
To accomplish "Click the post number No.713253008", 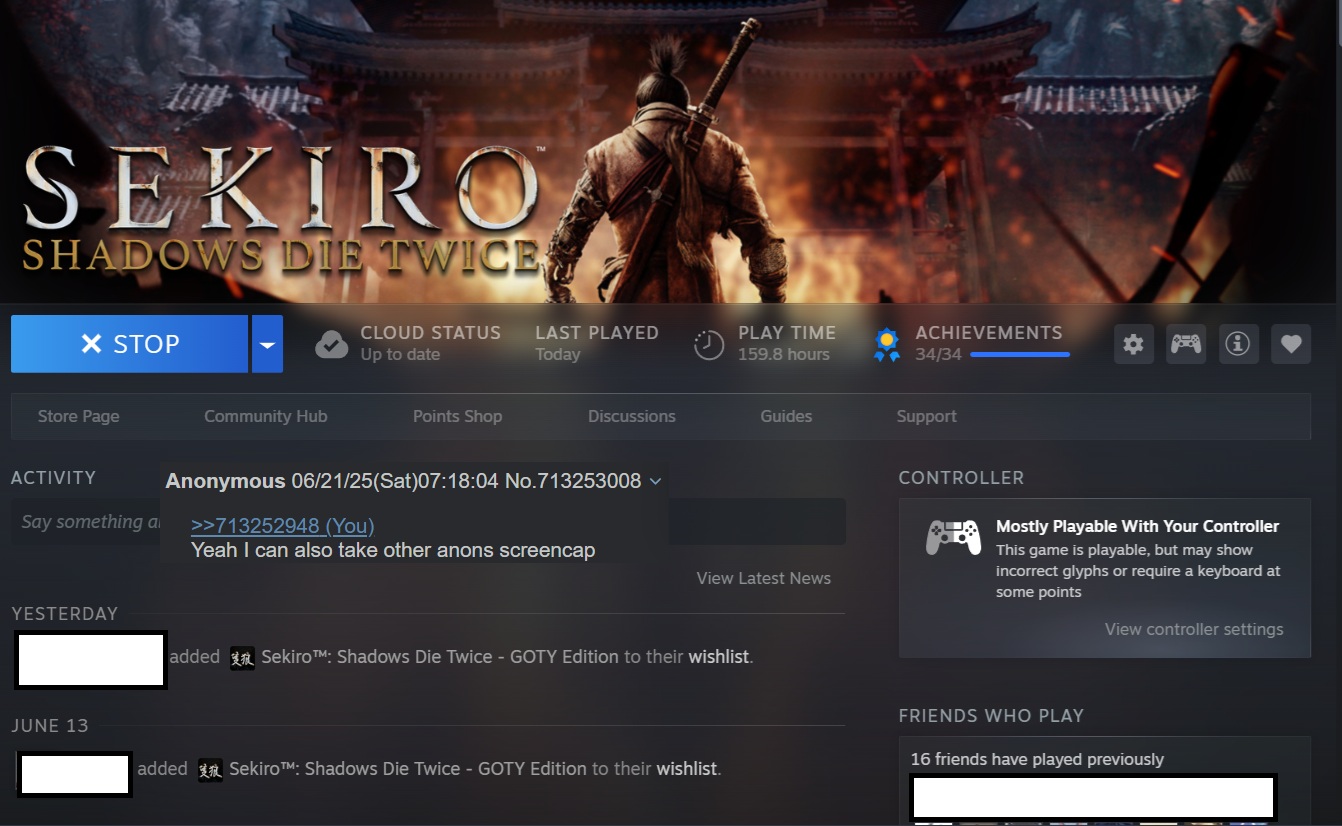I will pyautogui.click(x=573, y=481).
